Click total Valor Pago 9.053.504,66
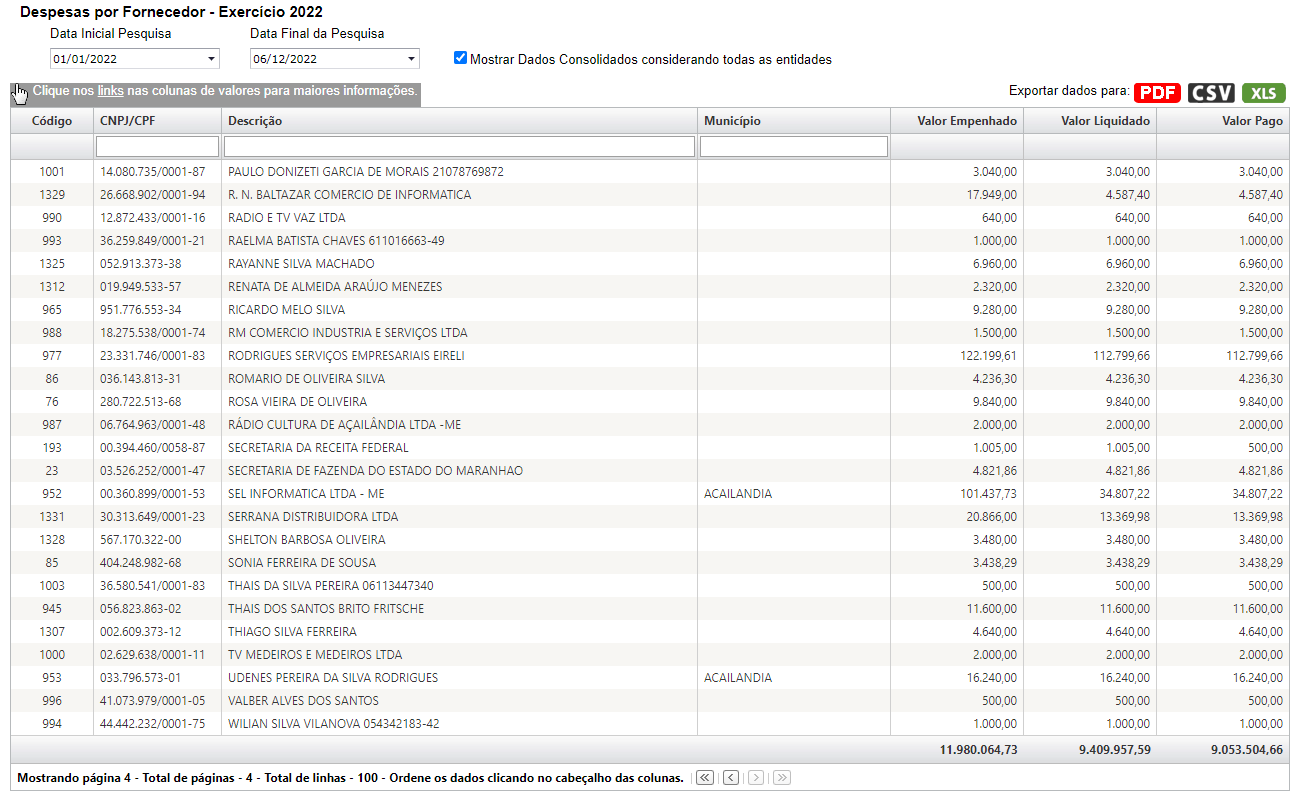Viewport: 1304px width, 808px height. [1248, 750]
